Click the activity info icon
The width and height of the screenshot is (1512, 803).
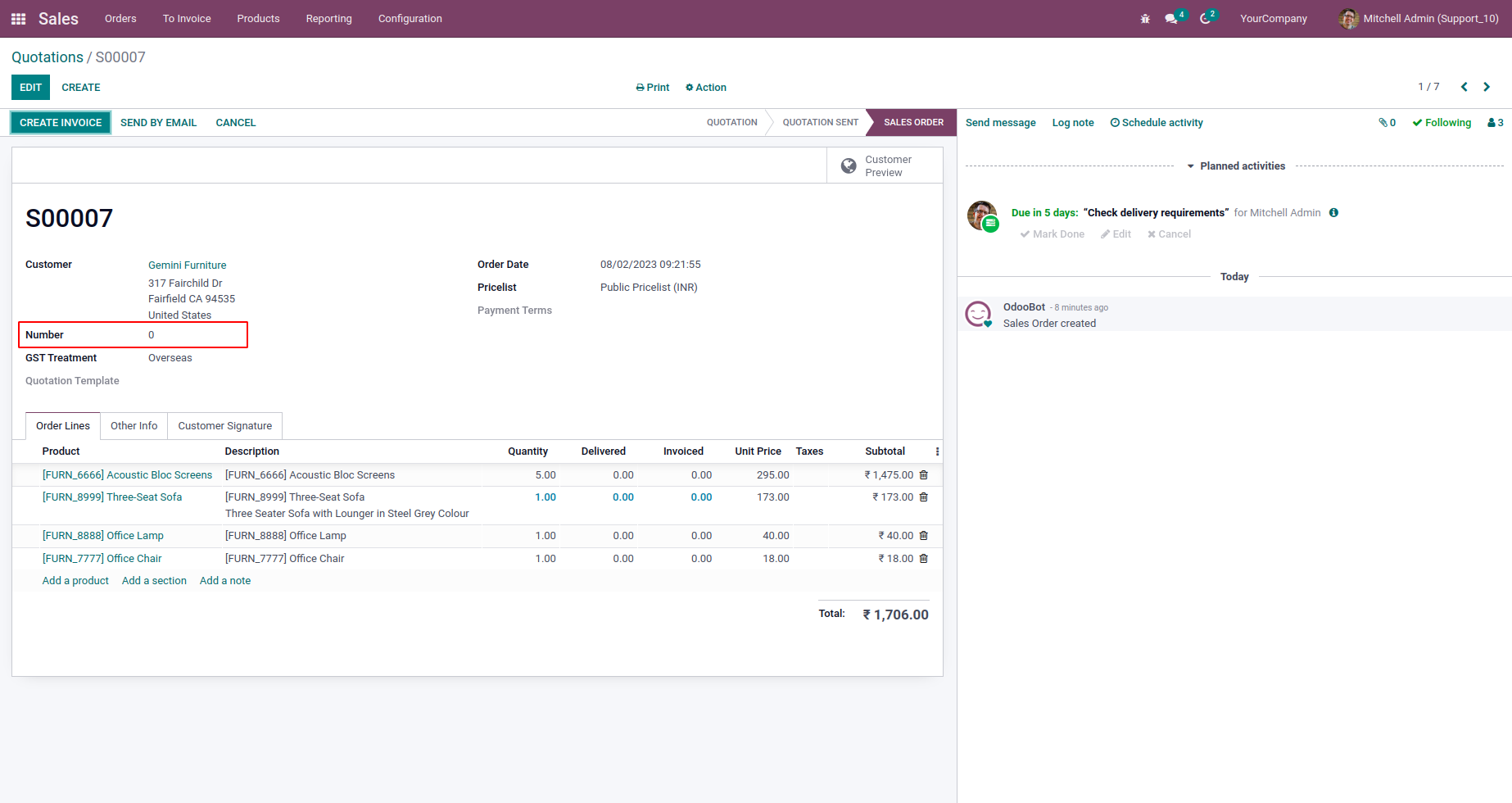(1333, 213)
